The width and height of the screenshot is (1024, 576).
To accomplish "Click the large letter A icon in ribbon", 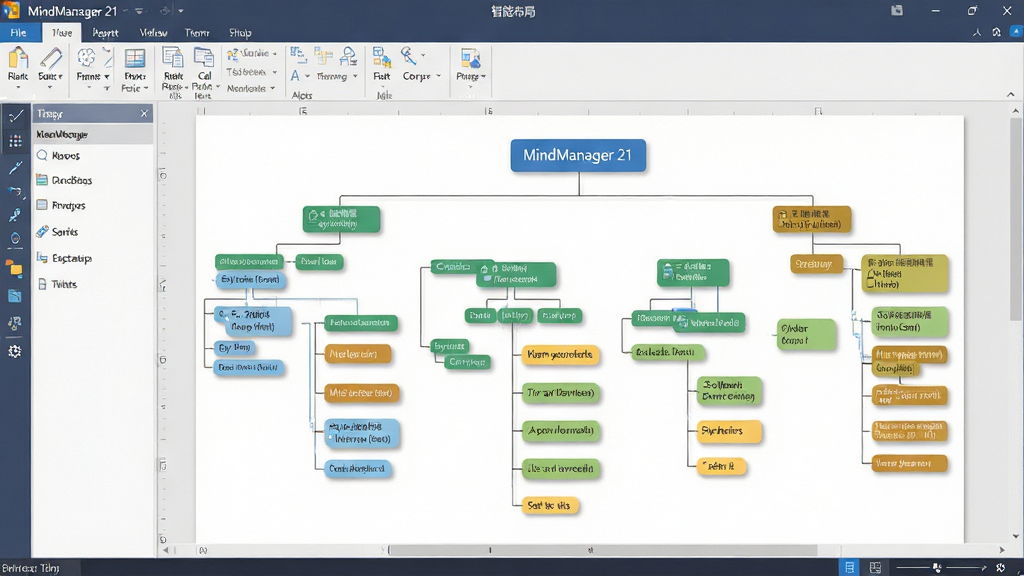I will tap(295, 76).
